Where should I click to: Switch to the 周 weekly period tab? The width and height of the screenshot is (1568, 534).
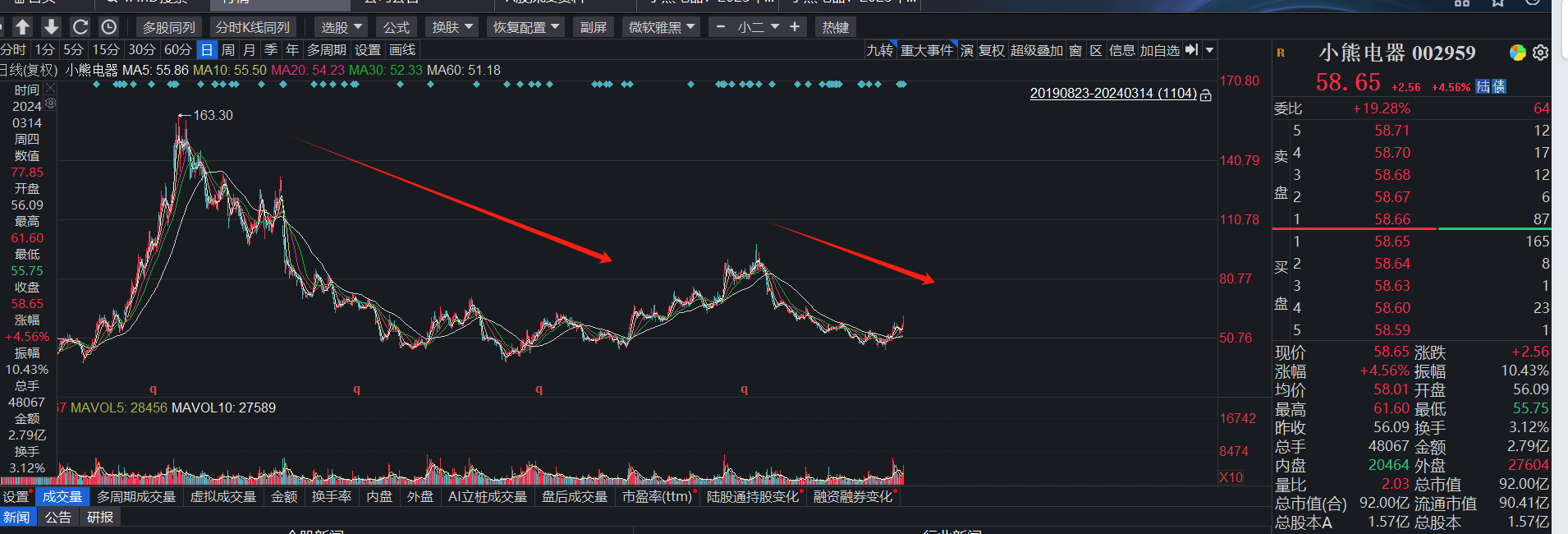[x=228, y=50]
